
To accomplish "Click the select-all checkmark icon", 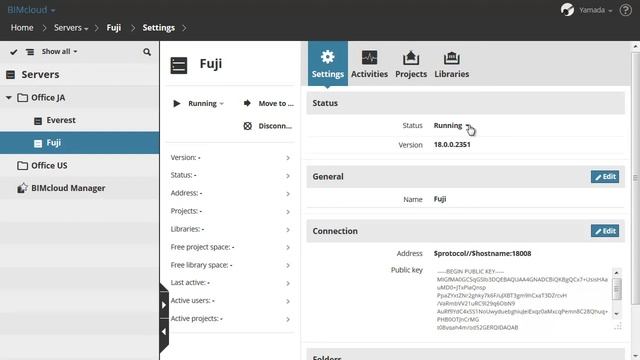I will [13, 52].
